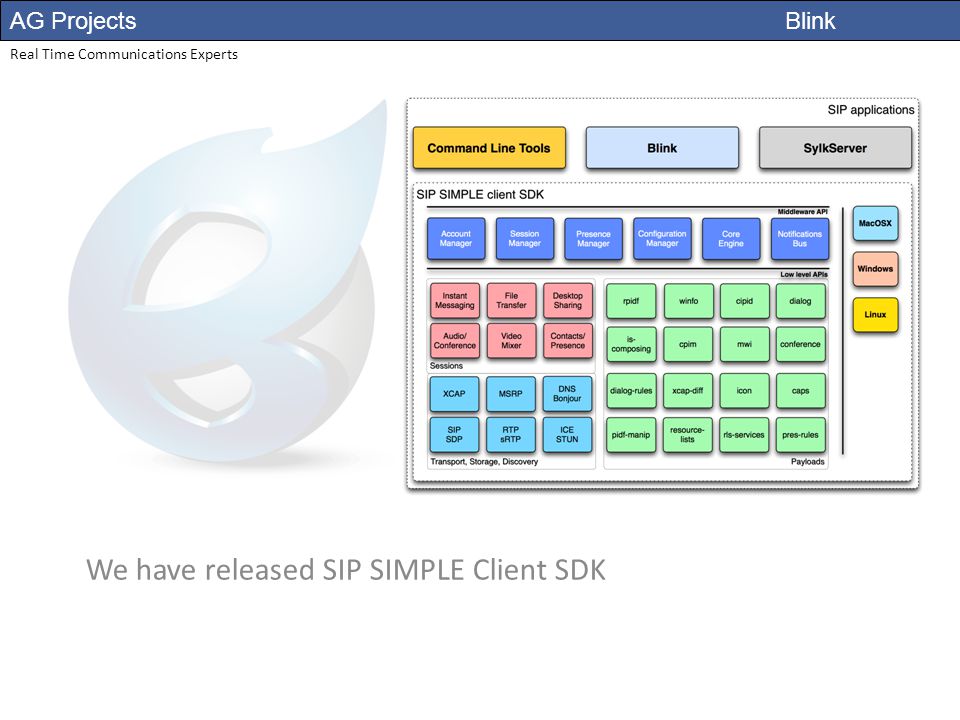
Task: Click 'Real Time Communications Experts' tagline
Action: [124, 54]
